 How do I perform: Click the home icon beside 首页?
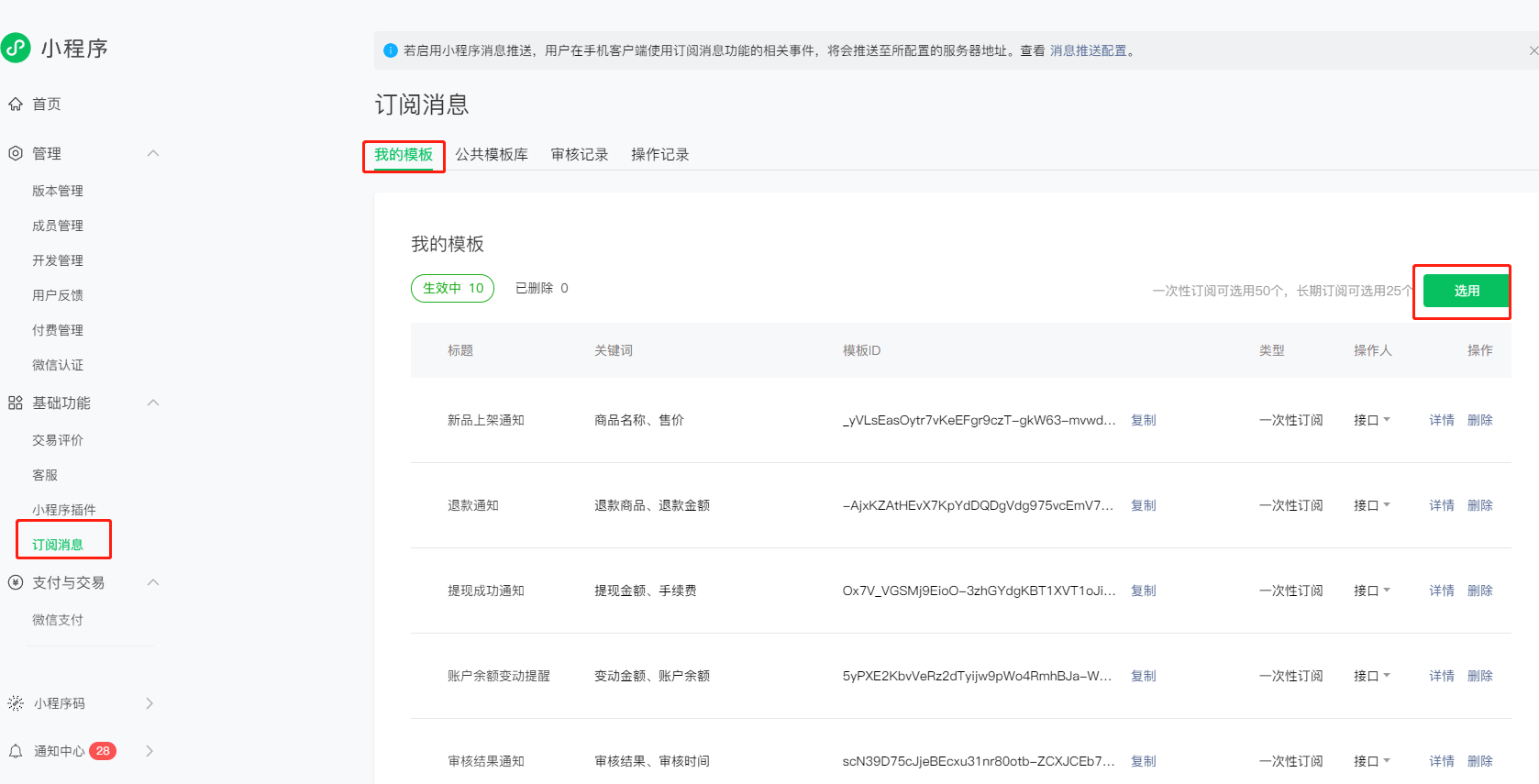pos(16,105)
